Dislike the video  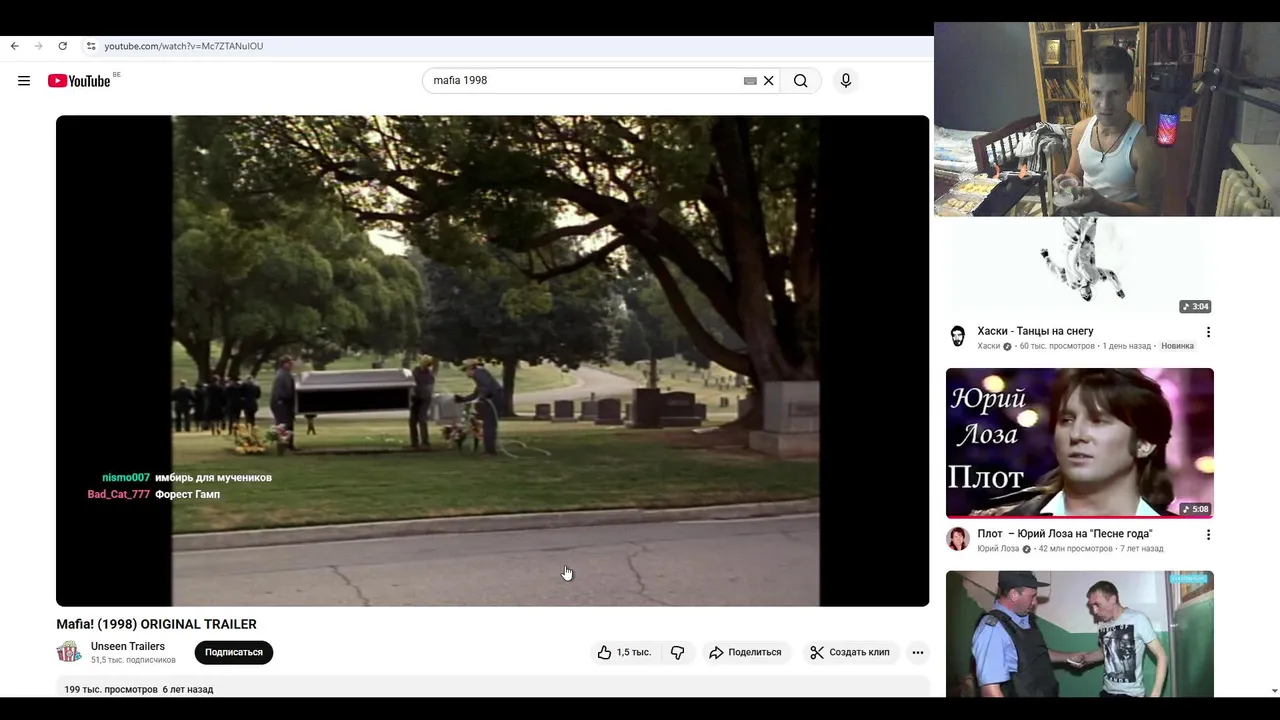677,652
